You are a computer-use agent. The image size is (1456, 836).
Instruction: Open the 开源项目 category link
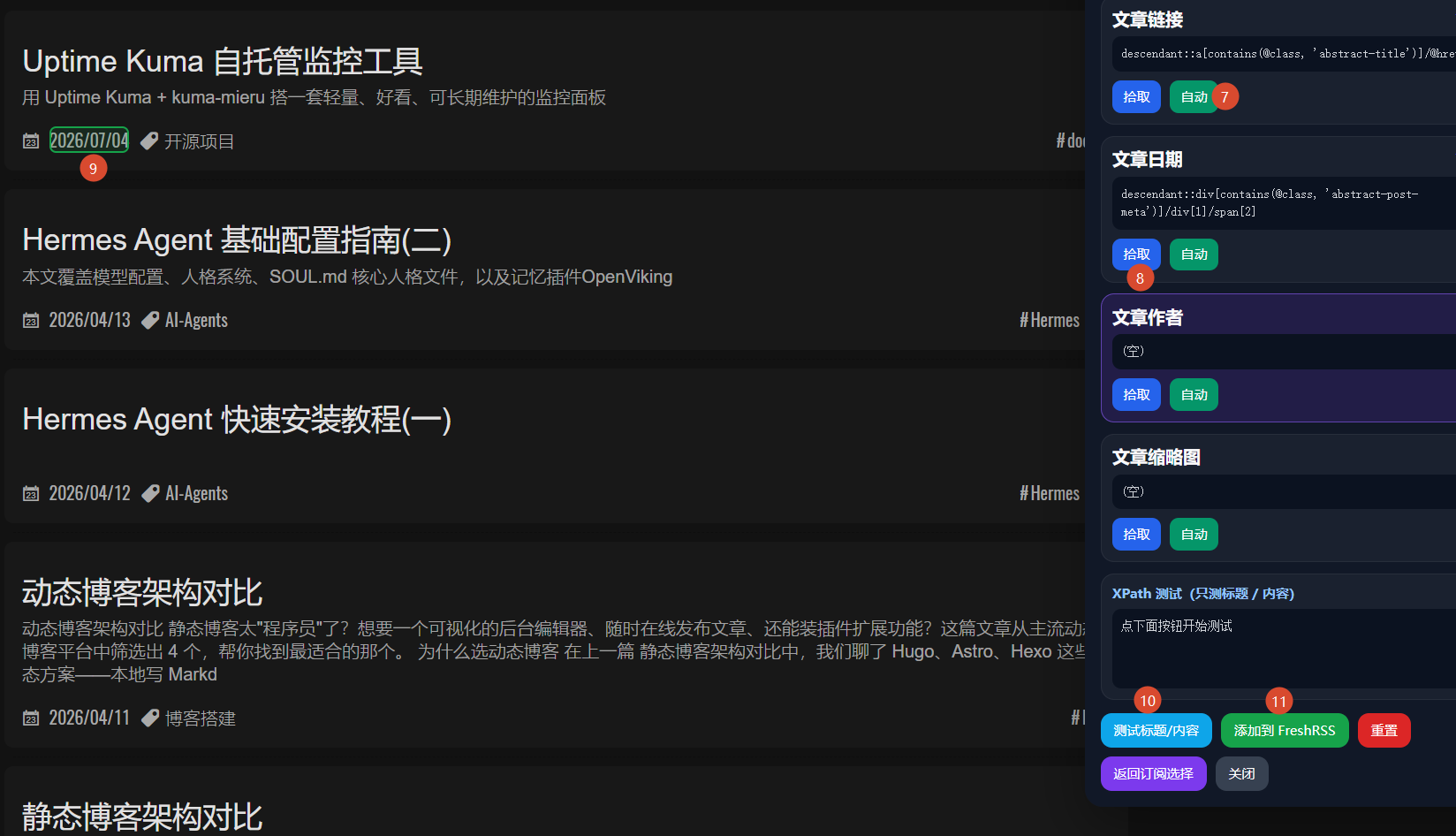[x=200, y=141]
